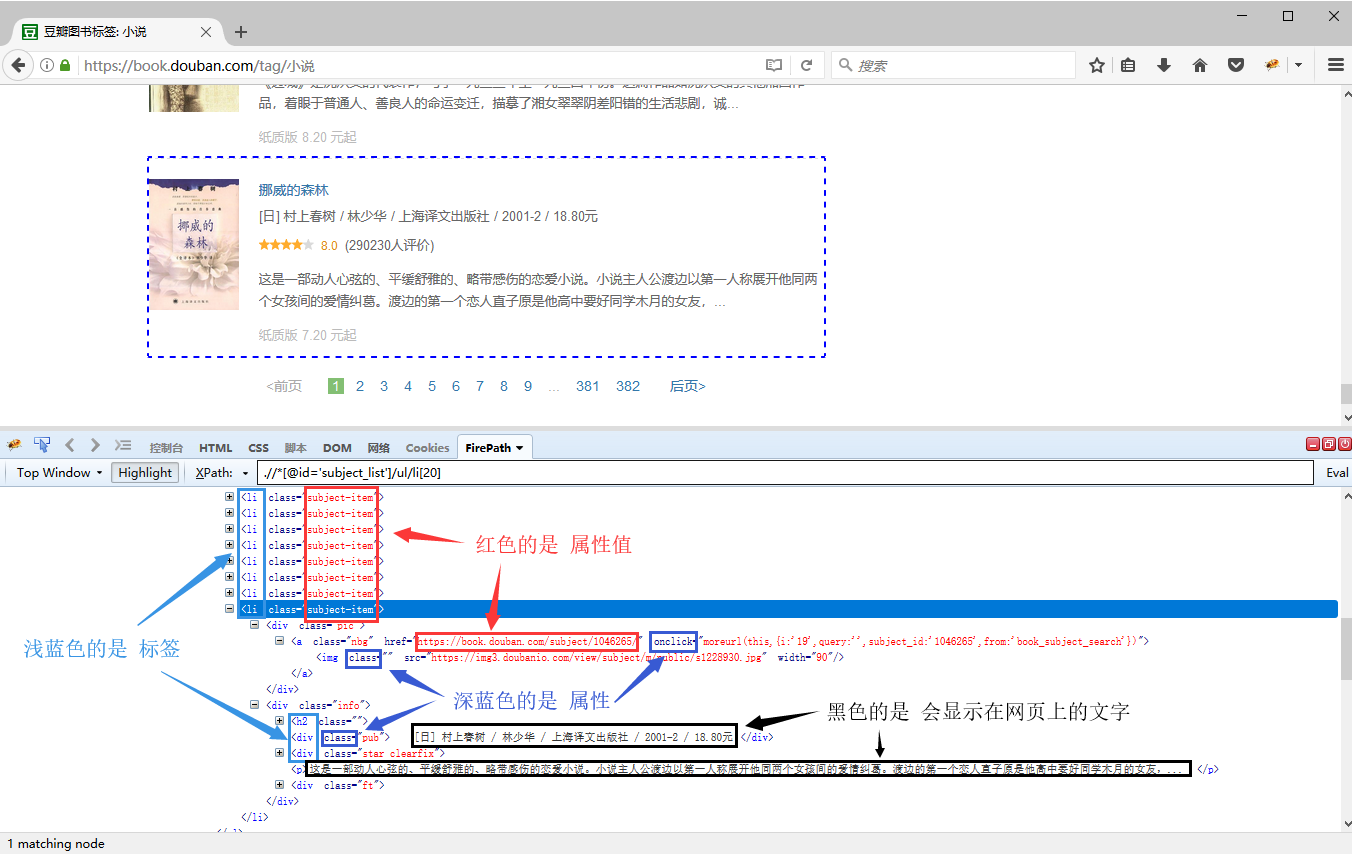Close the 豆瓣图书标签 tab
The image size is (1352, 854).
[206, 32]
